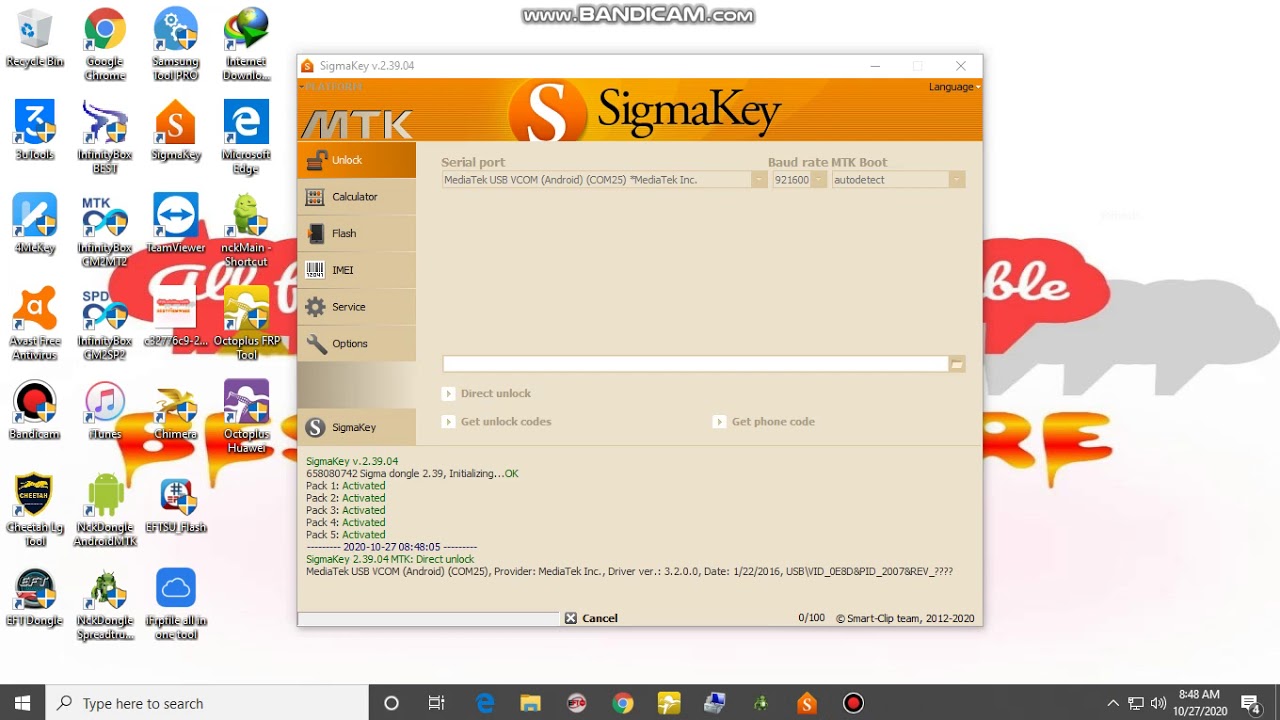This screenshot has width=1280, height=720.
Task: Click the SigmaKey progress bar
Action: (x=428, y=619)
